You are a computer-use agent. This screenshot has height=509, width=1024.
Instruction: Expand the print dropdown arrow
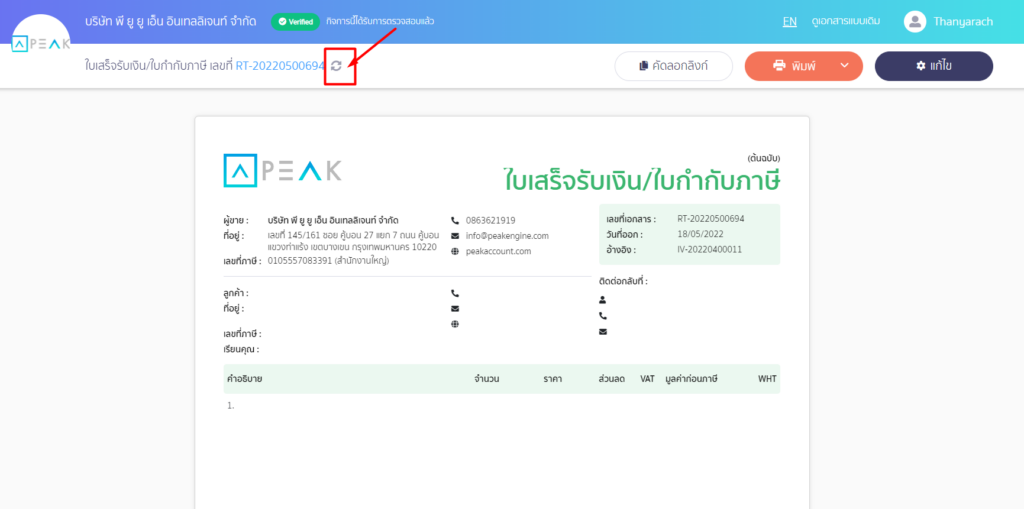pos(844,66)
